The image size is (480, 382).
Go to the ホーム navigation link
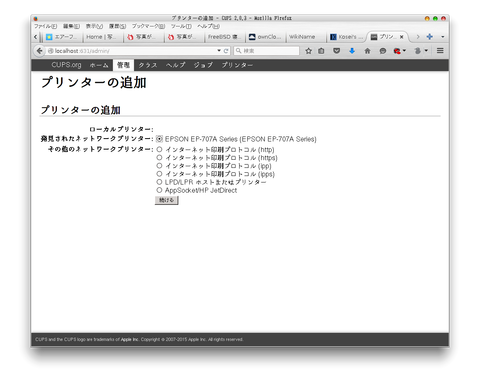point(99,65)
